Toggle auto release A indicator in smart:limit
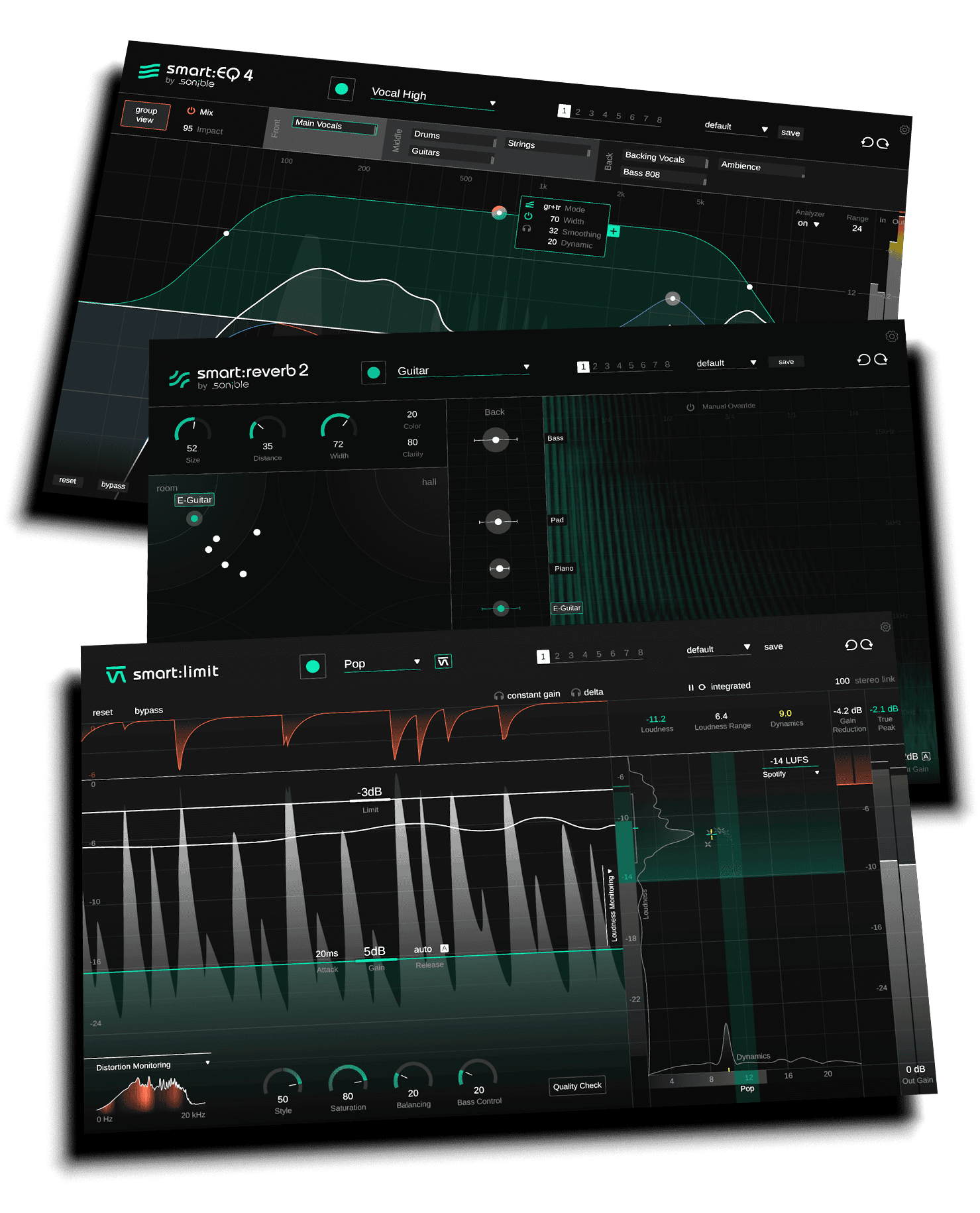Image resolution: width=980 pixels, height=1213 pixels. point(444,949)
